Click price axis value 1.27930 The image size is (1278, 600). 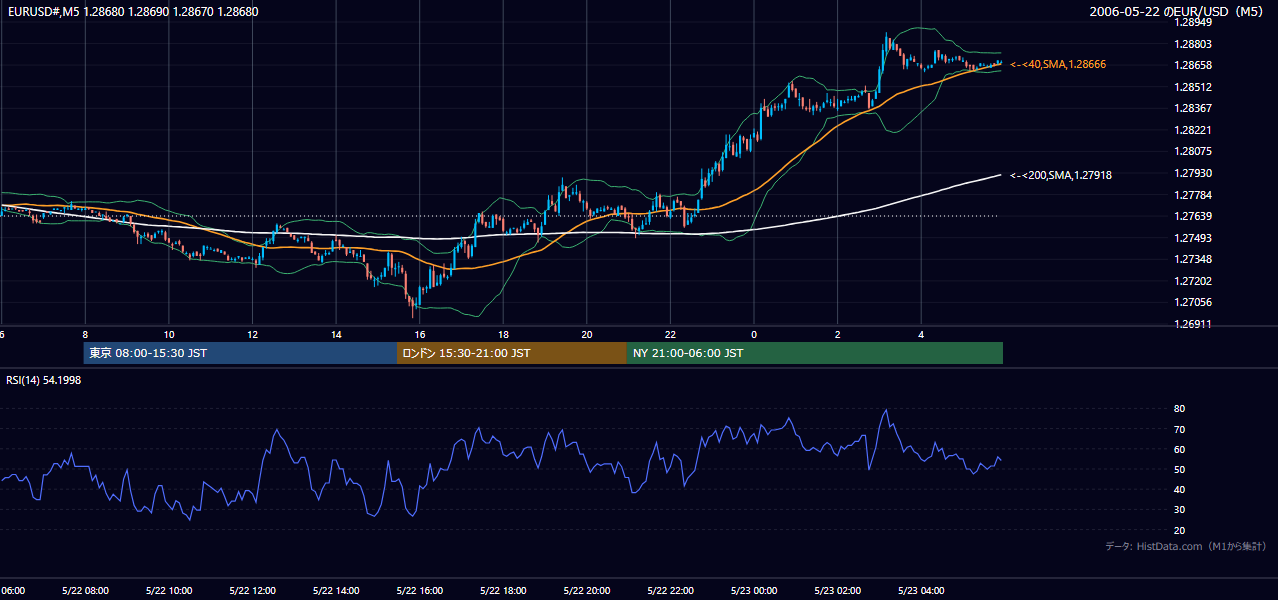(x=1192, y=173)
